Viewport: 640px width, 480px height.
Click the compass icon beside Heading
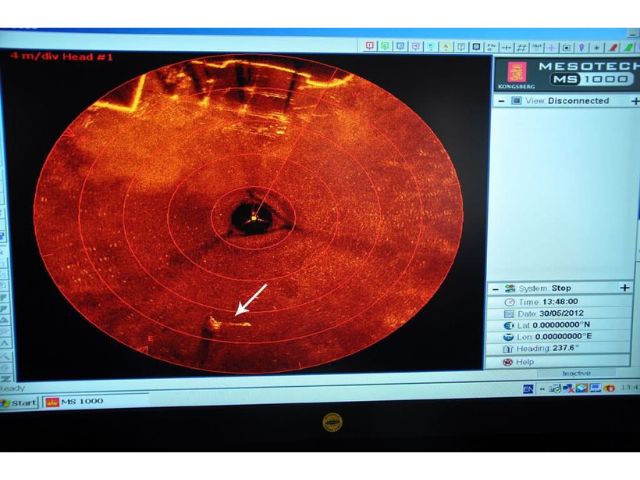click(x=508, y=349)
